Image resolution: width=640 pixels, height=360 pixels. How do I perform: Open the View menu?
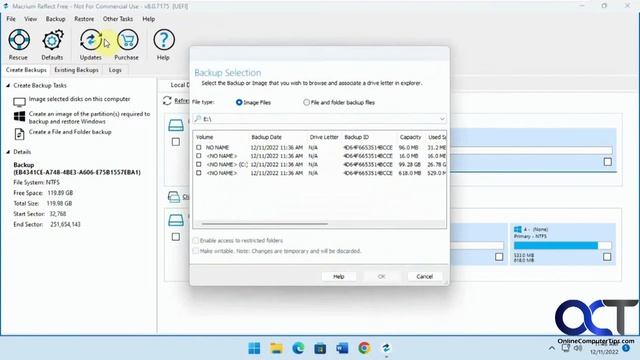tap(30, 19)
